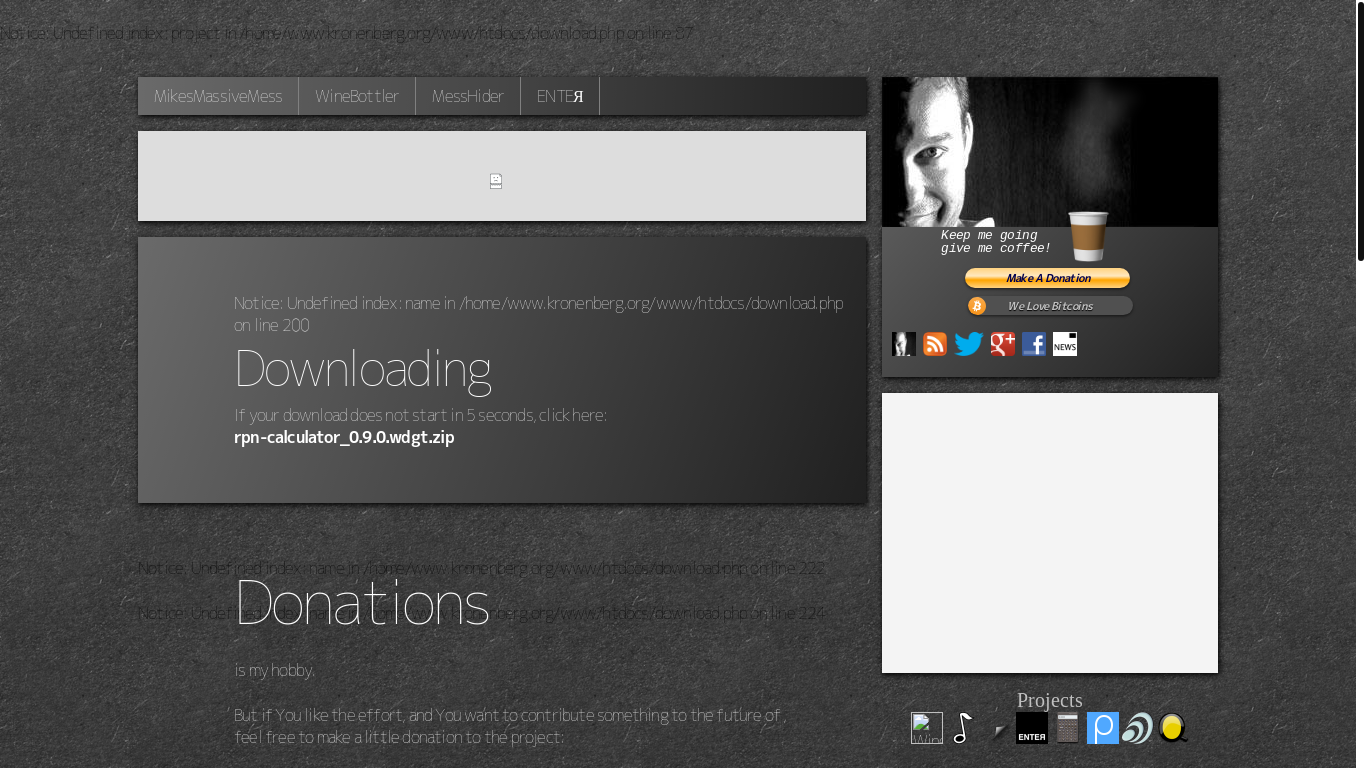This screenshot has width=1366, height=768.
Task: Open the Facebook icon
Action: (1034, 344)
